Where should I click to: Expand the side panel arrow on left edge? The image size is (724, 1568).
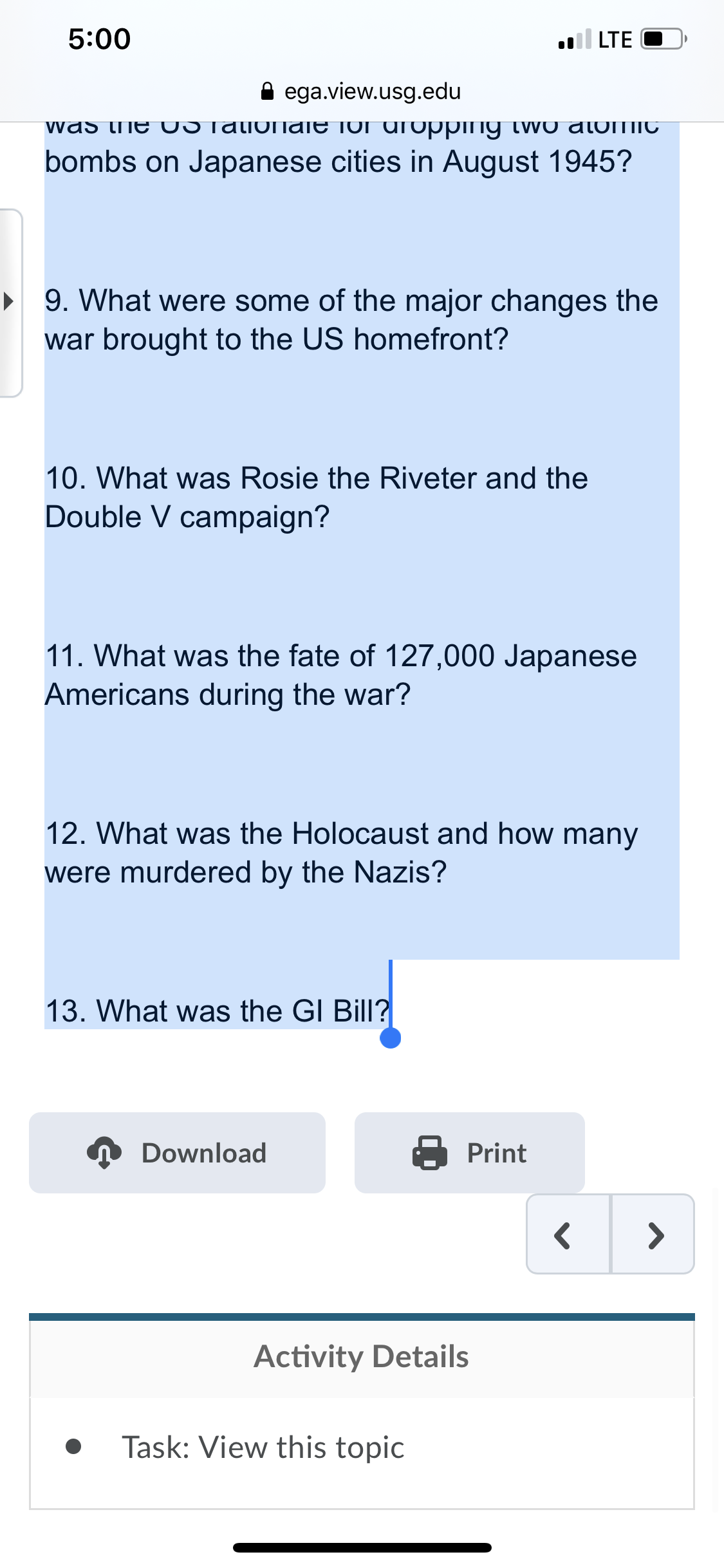point(8,301)
